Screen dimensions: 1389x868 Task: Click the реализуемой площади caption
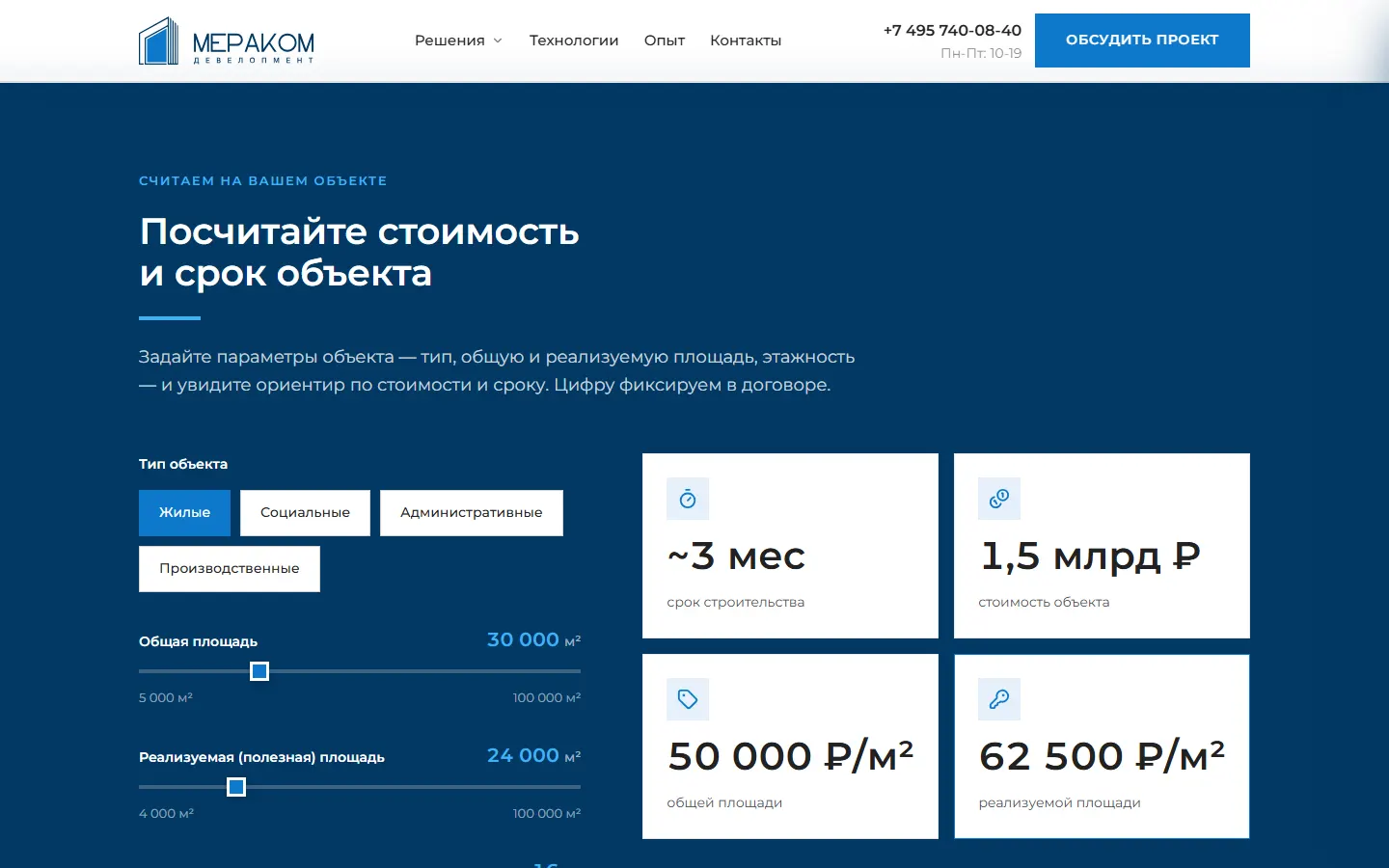coord(1059,803)
